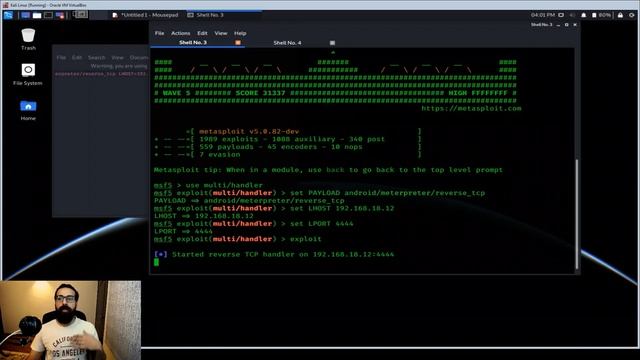Image resolution: width=640 pixels, height=360 pixels.
Task: Click the show desktop panel launcher
Action: [25, 15]
